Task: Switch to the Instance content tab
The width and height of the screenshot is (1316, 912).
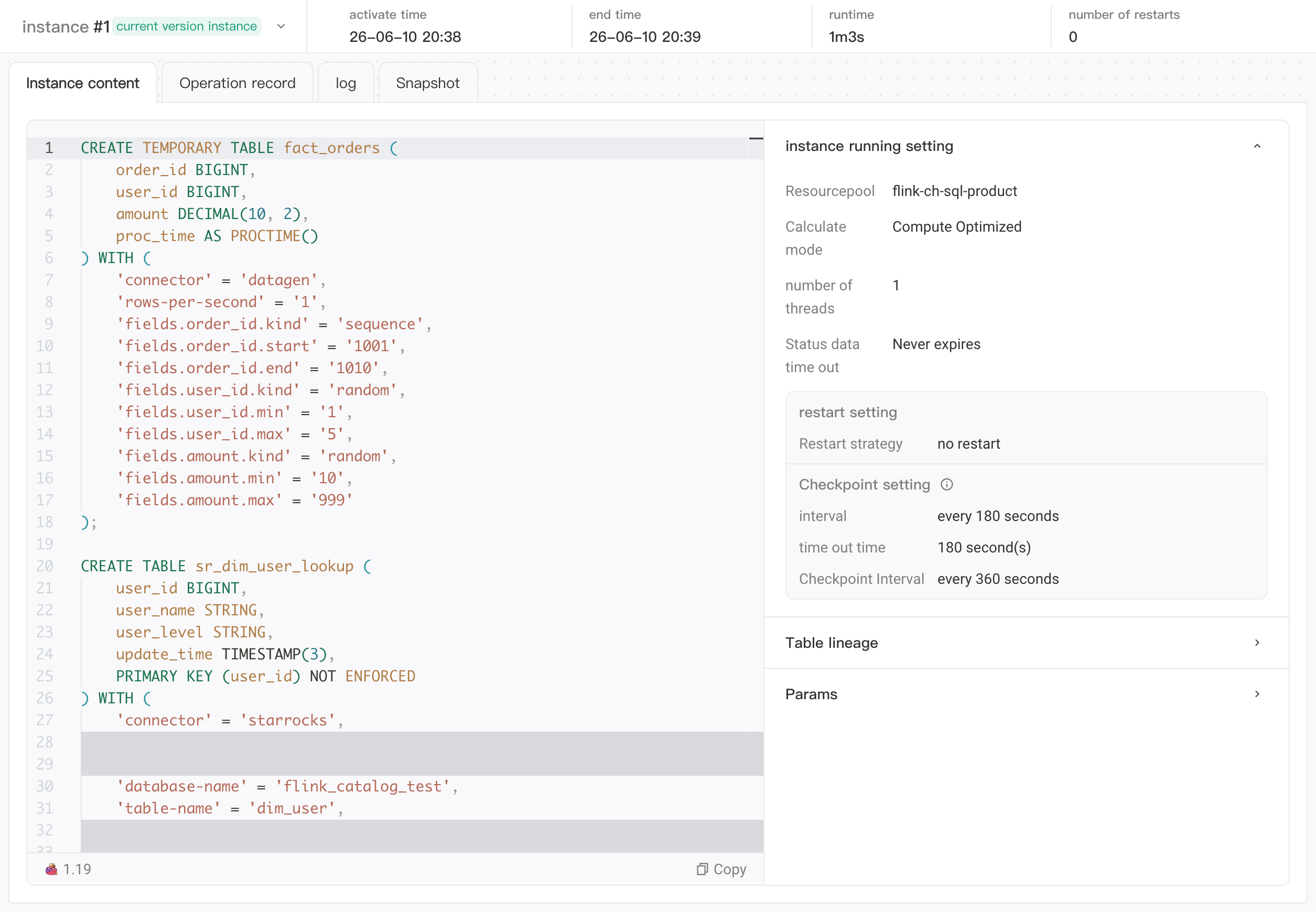Action: [83, 83]
